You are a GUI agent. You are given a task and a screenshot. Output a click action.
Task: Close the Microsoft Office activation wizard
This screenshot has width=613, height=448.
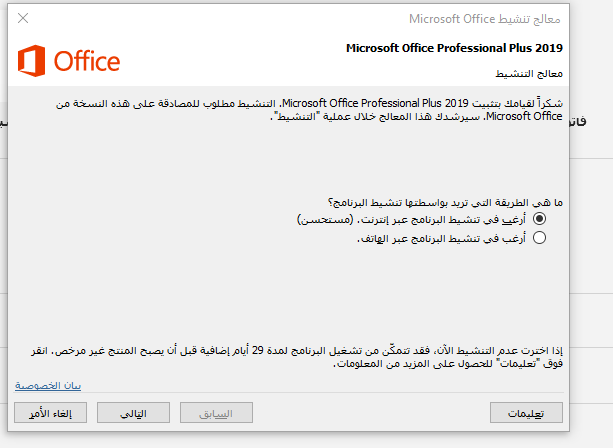tap(23, 18)
